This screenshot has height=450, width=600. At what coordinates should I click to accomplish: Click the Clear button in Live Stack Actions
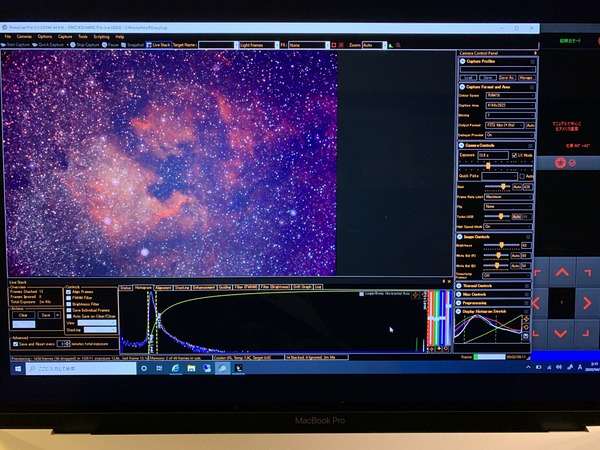23,315
